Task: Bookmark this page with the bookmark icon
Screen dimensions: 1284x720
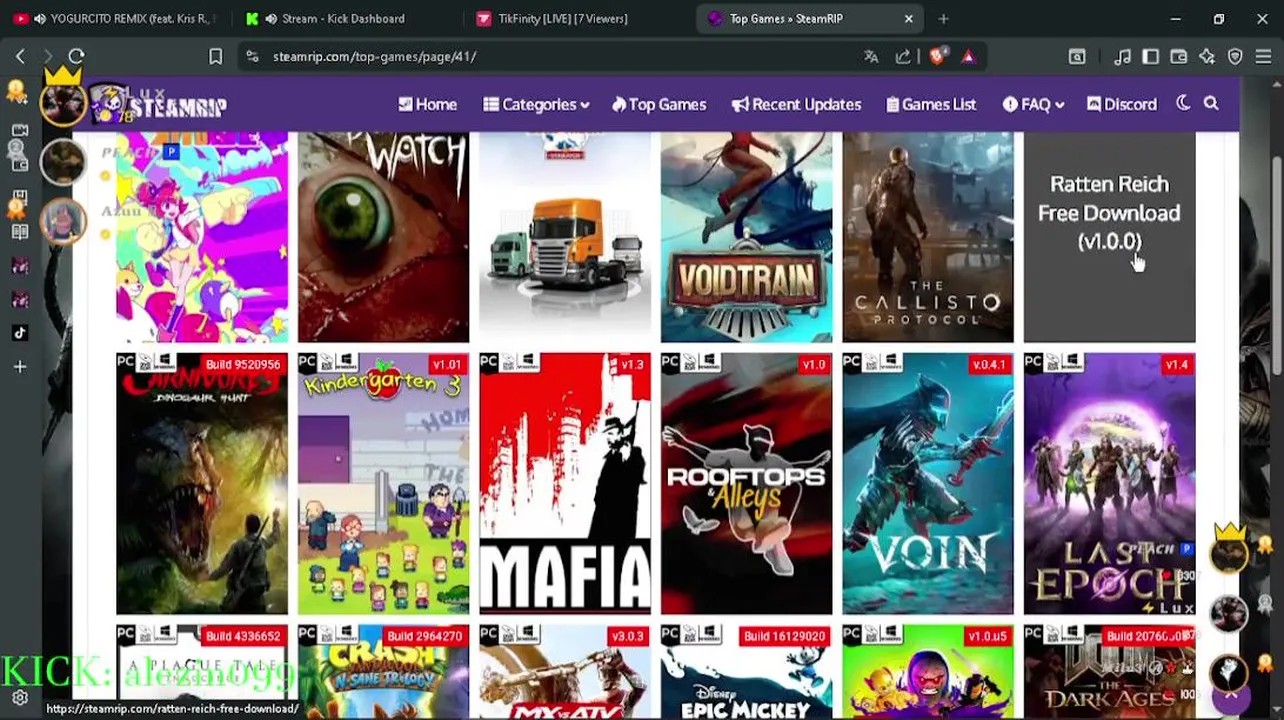Action: (x=215, y=57)
